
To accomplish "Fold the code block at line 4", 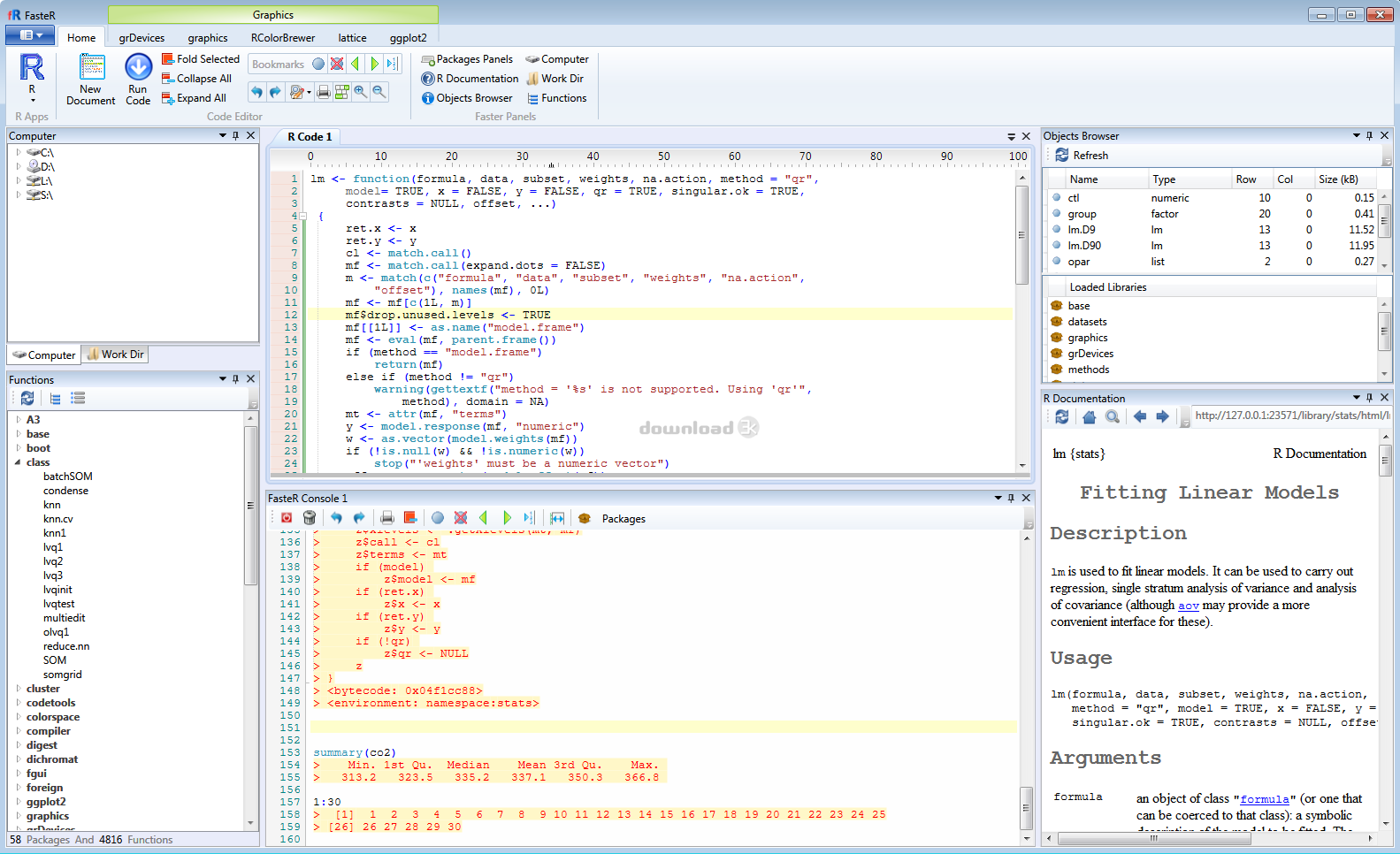I will [x=302, y=216].
